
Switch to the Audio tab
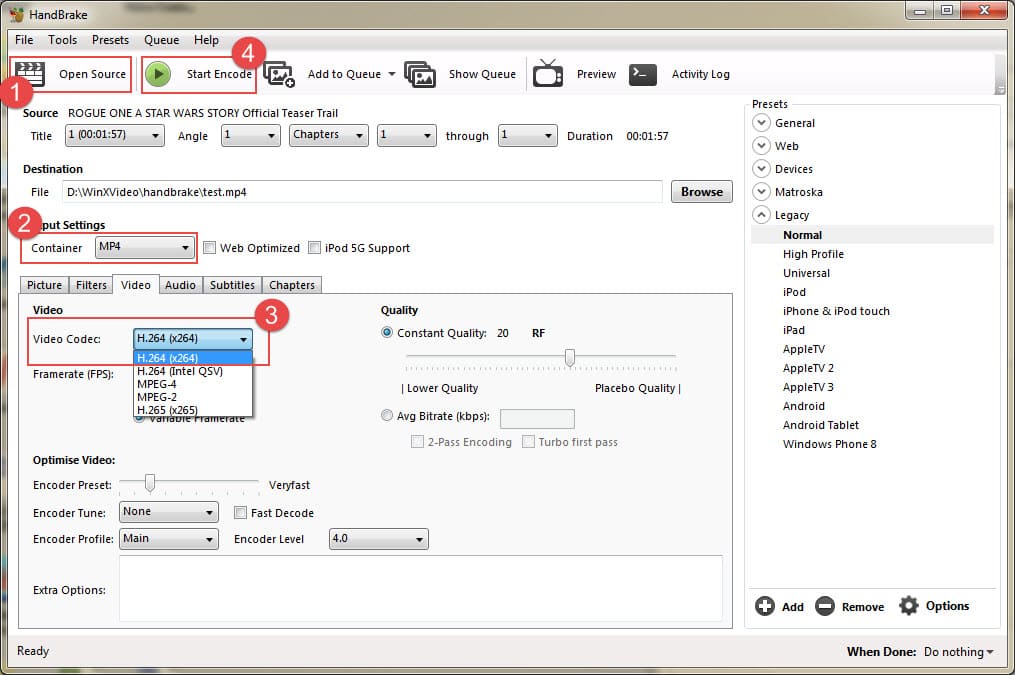[x=180, y=285]
